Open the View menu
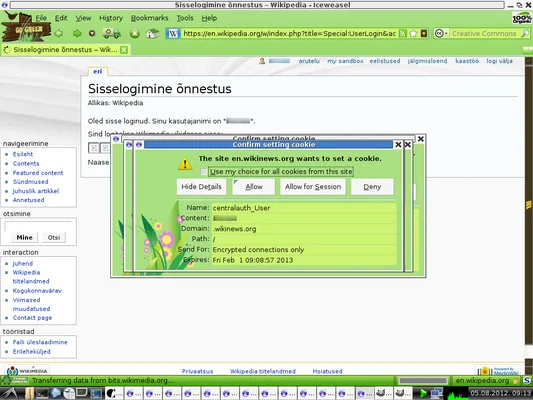The width and height of the screenshot is (533, 400). click(x=83, y=18)
